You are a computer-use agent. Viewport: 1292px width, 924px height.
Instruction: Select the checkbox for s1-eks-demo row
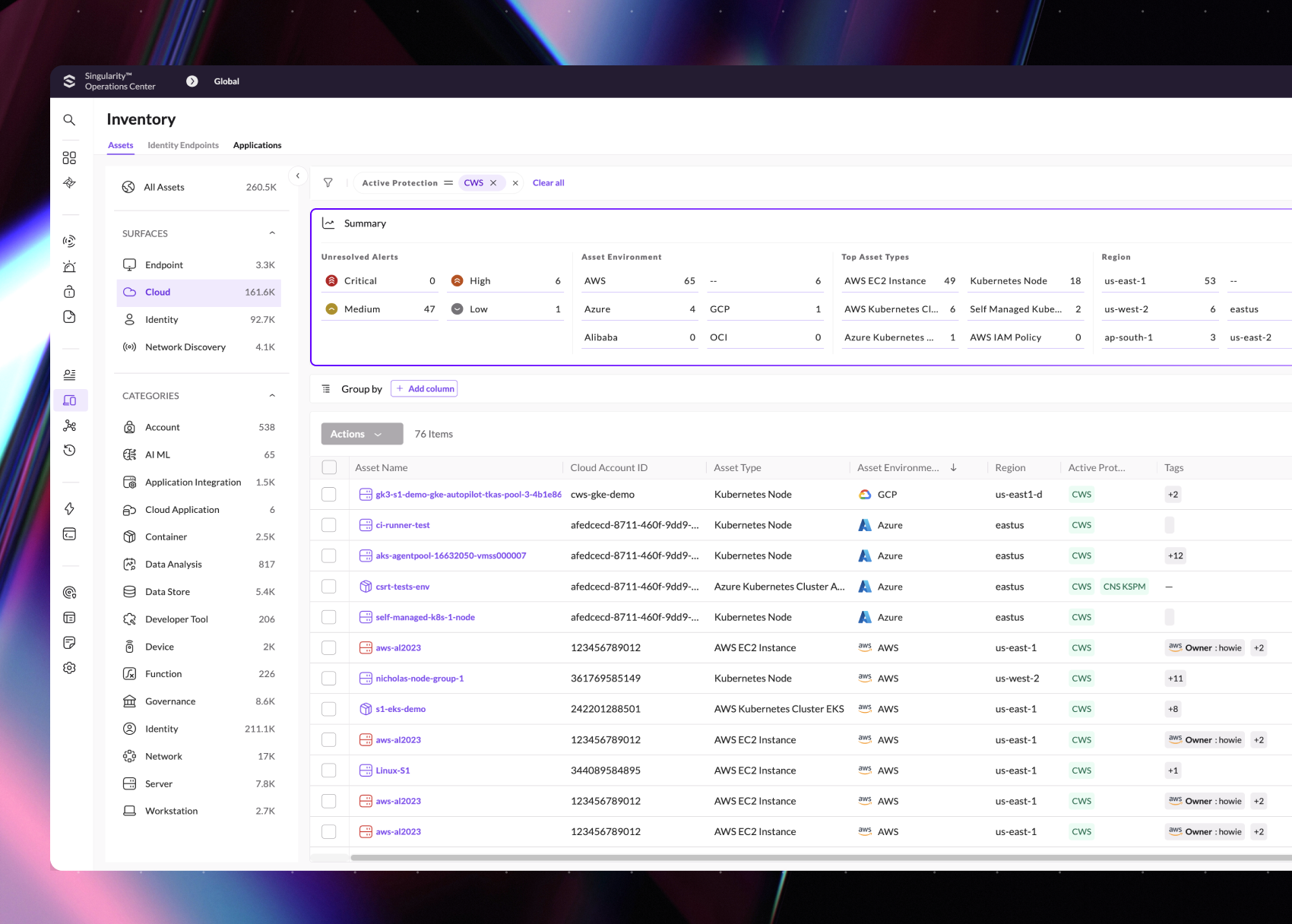coord(329,709)
